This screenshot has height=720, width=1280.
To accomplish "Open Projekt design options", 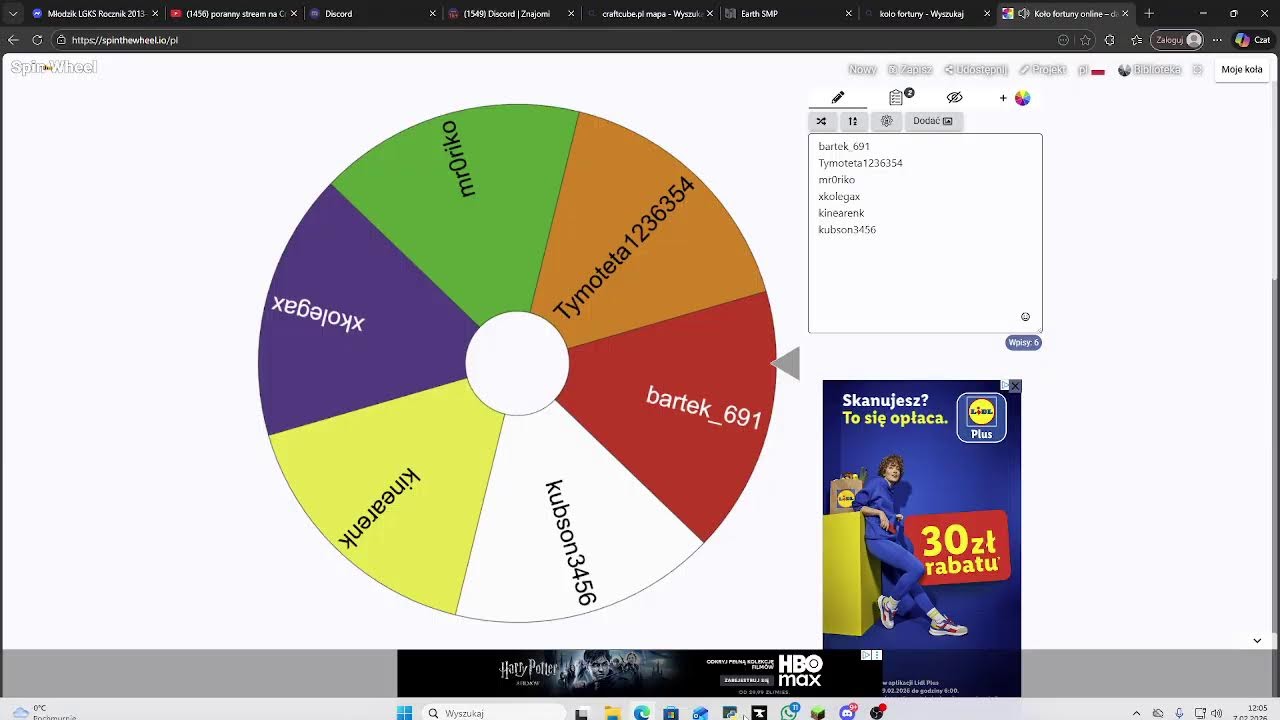I will pyautogui.click(x=1042, y=70).
